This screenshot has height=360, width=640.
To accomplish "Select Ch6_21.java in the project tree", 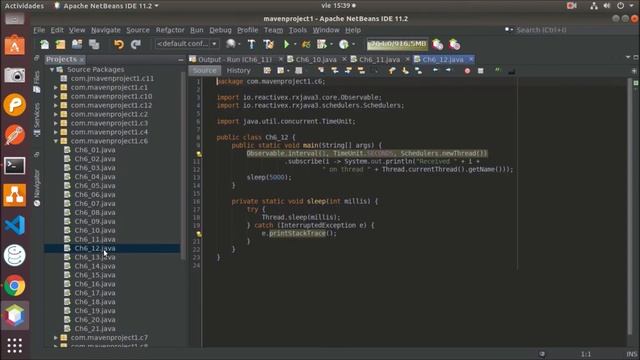I will pyautogui.click(x=95, y=329).
